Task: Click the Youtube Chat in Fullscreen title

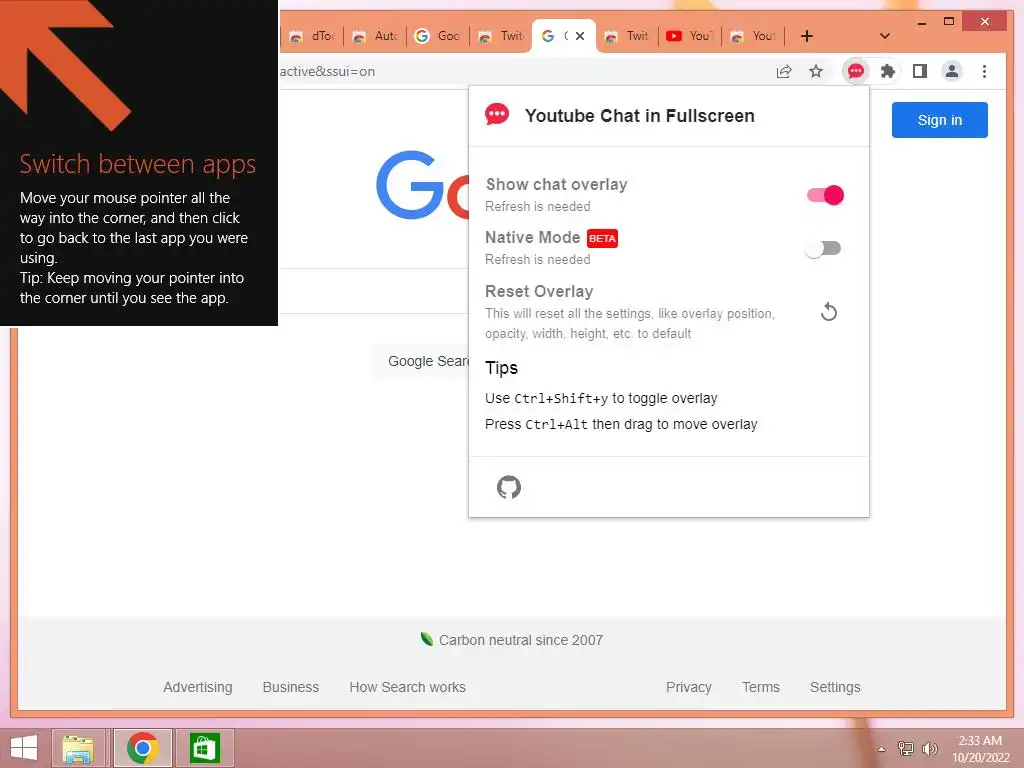Action: pyautogui.click(x=639, y=116)
